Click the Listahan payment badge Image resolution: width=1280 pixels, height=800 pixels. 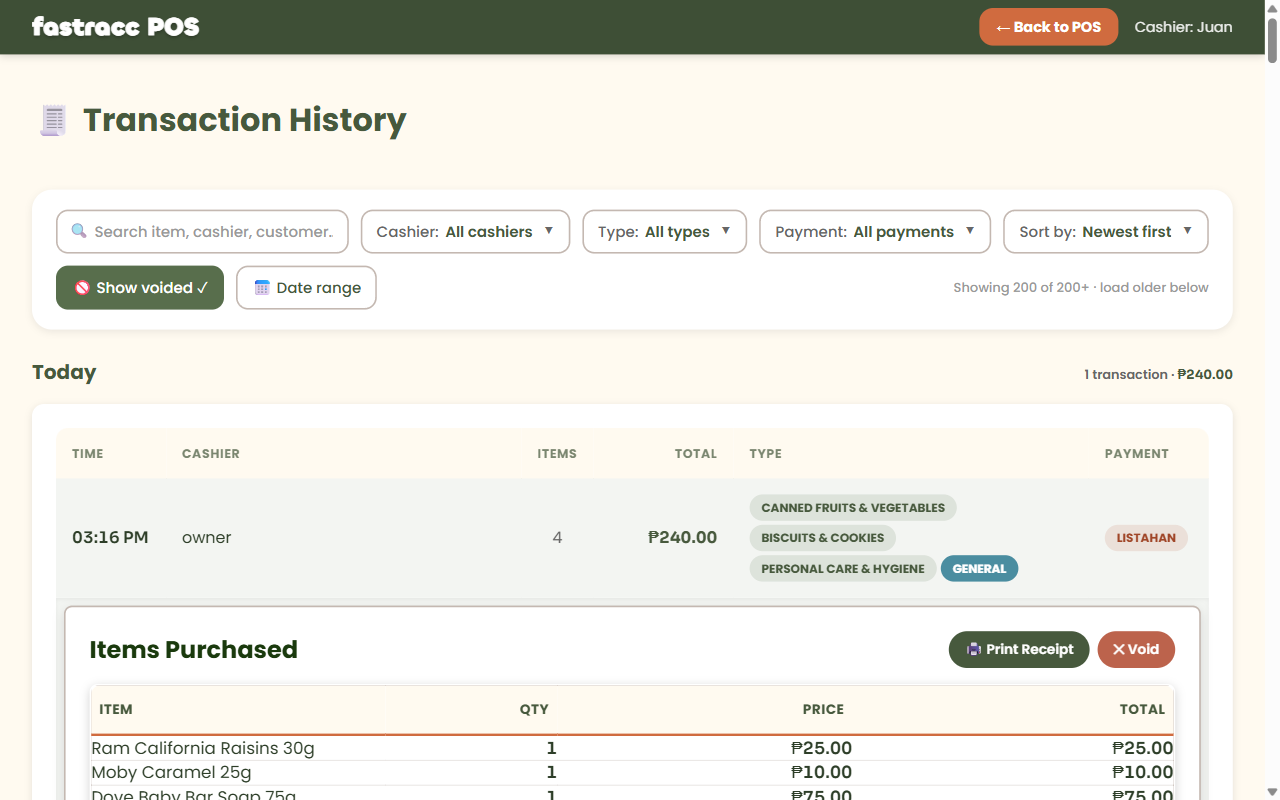click(1146, 538)
